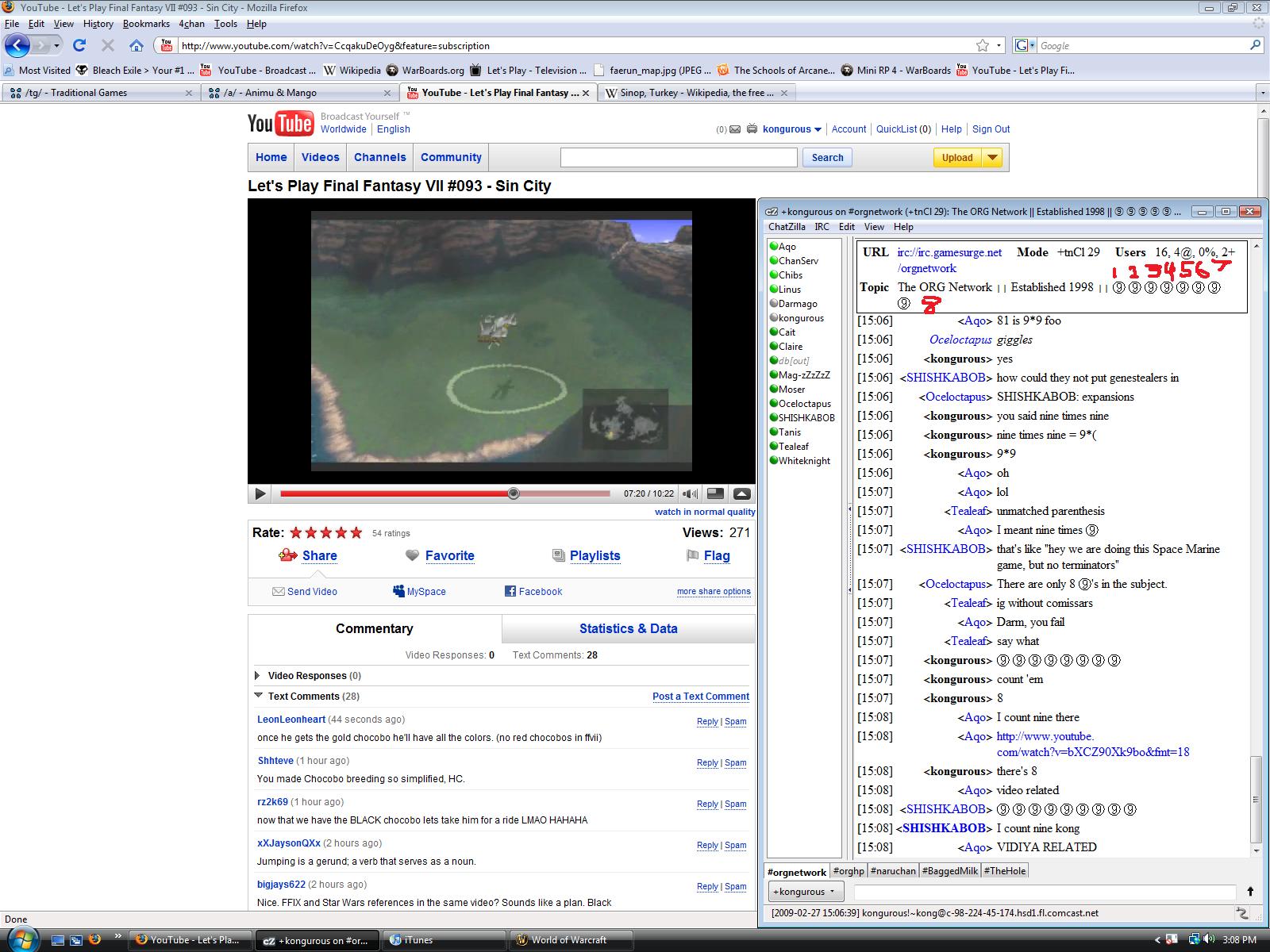Click Reply on LeonLeonheart's comment
The width and height of the screenshot is (1270, 952).
pyautogui.click(x=707, y=722)
